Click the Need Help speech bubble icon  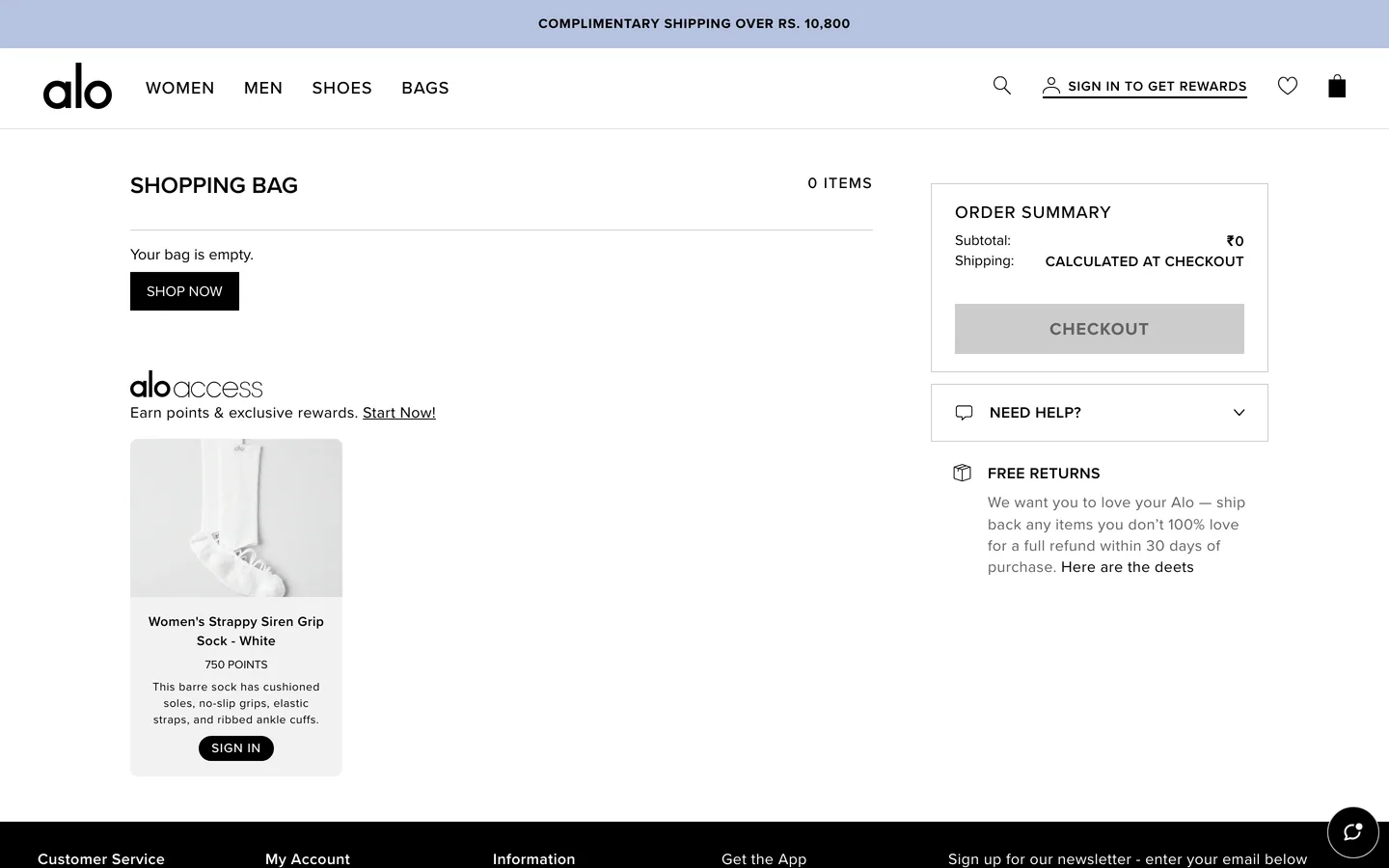tap(964, 413)
